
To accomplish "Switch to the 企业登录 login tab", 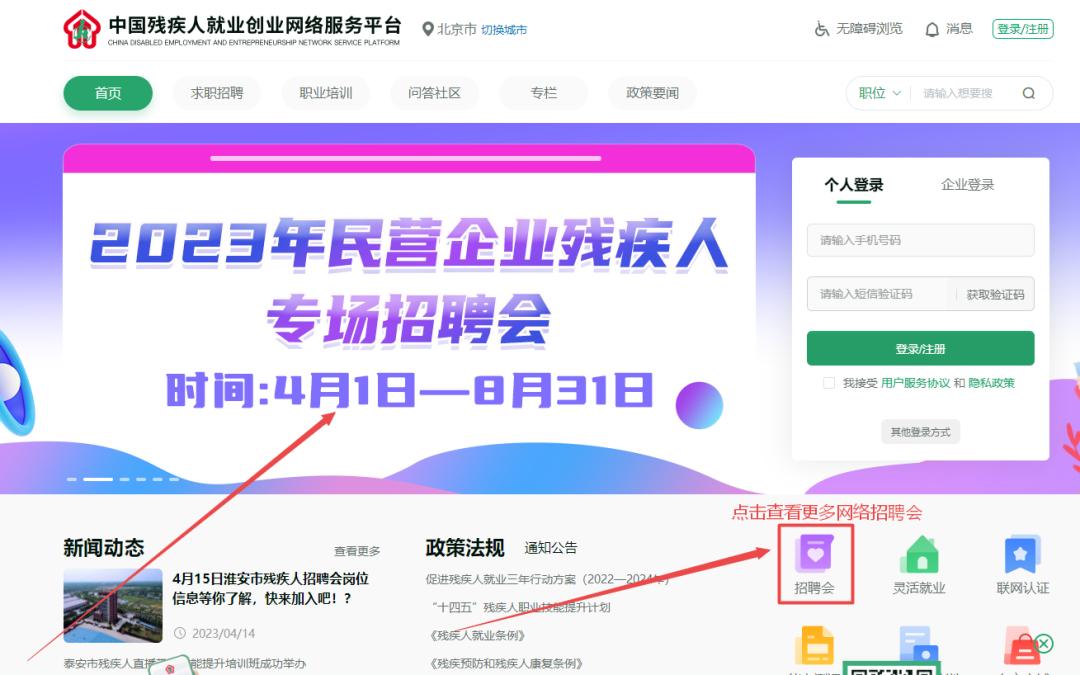I will tap(967, 184).
